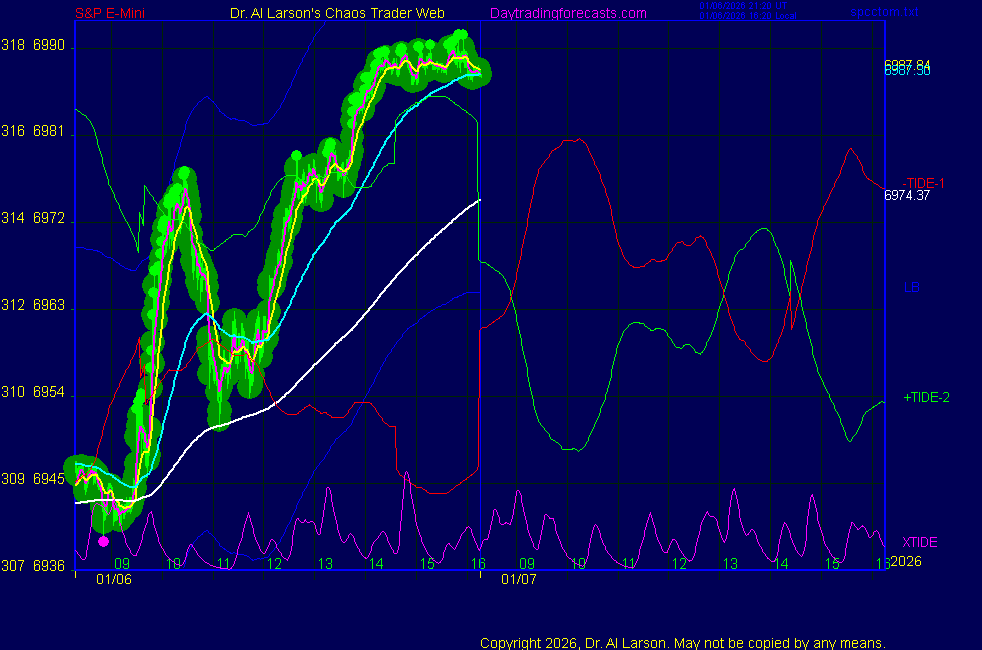Click the magenta dot marker near 09:00
Screen dimensions: 982x650
click(x=103, y=541)
